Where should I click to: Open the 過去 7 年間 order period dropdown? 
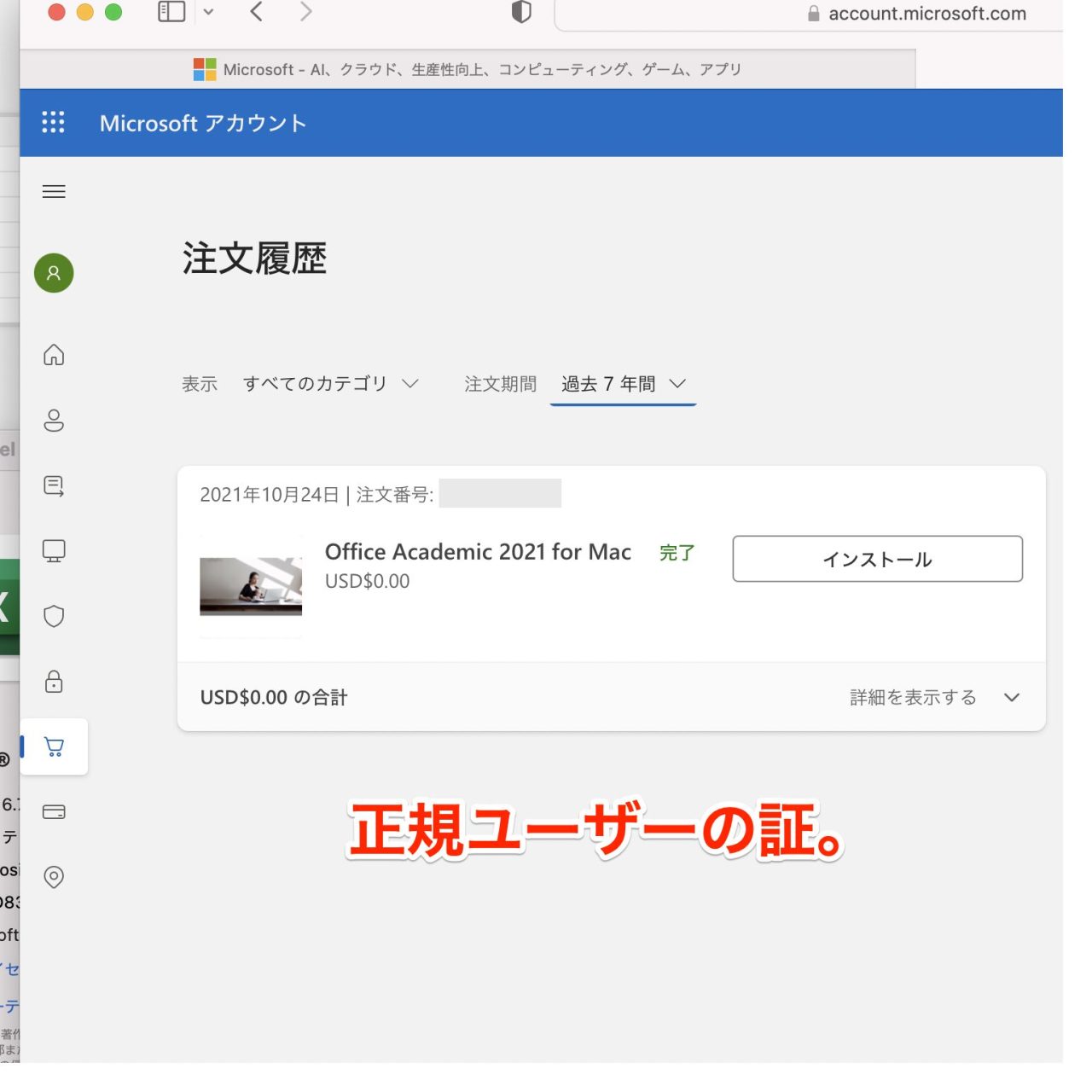(x=624, y=384)
